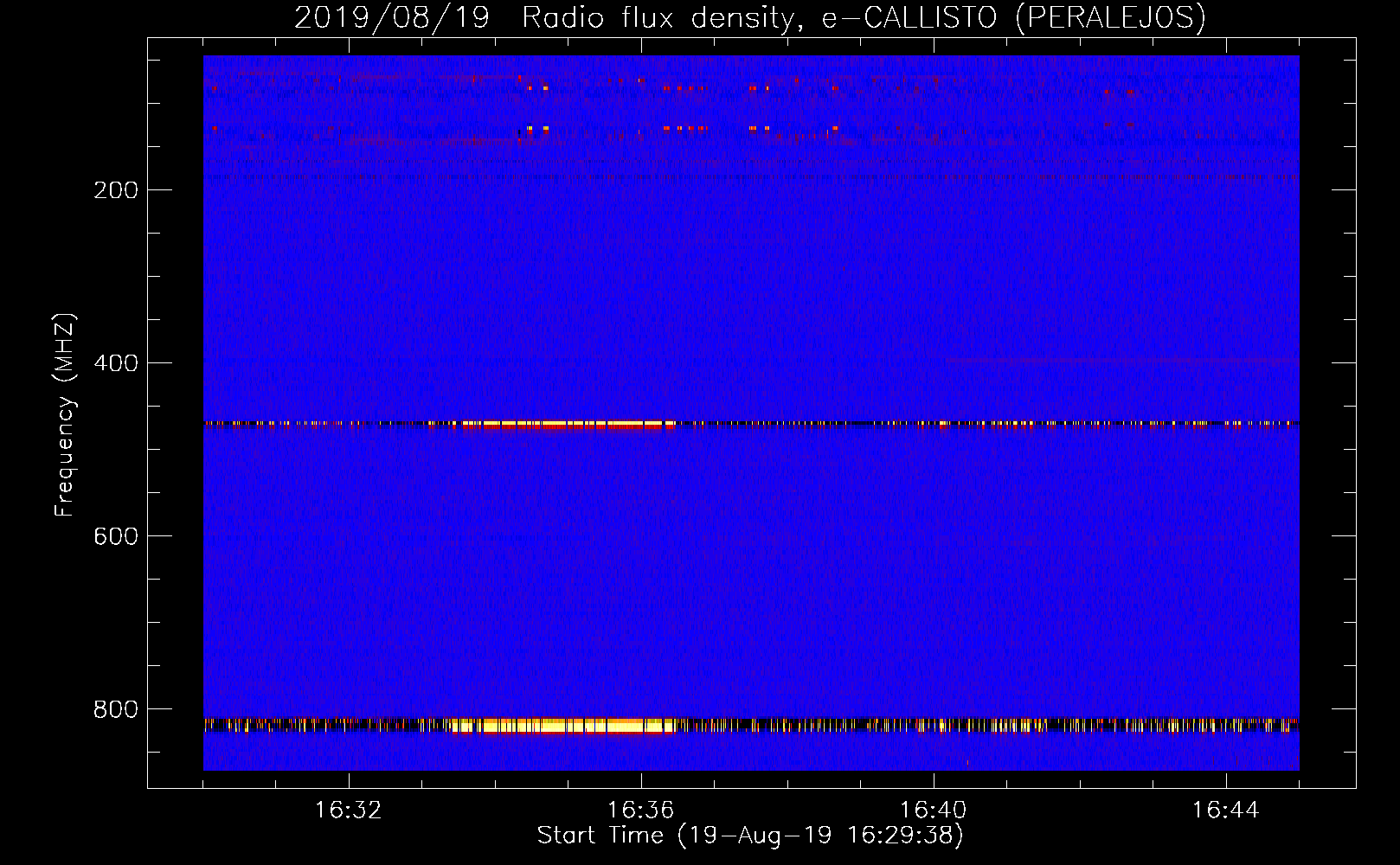Click the bright burst near 820 MHz
The height and width of the screenshot is (865, 1400).
(x=564, y=726)
